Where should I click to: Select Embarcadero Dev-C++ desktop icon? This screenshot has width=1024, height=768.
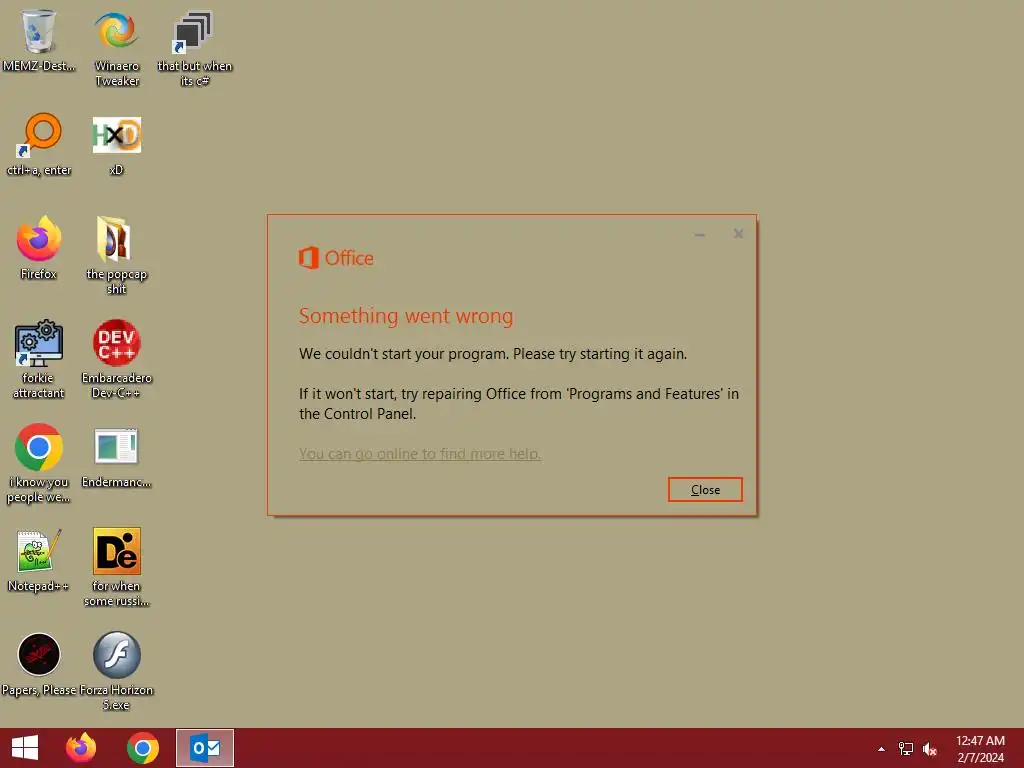[x=116, y=359]
